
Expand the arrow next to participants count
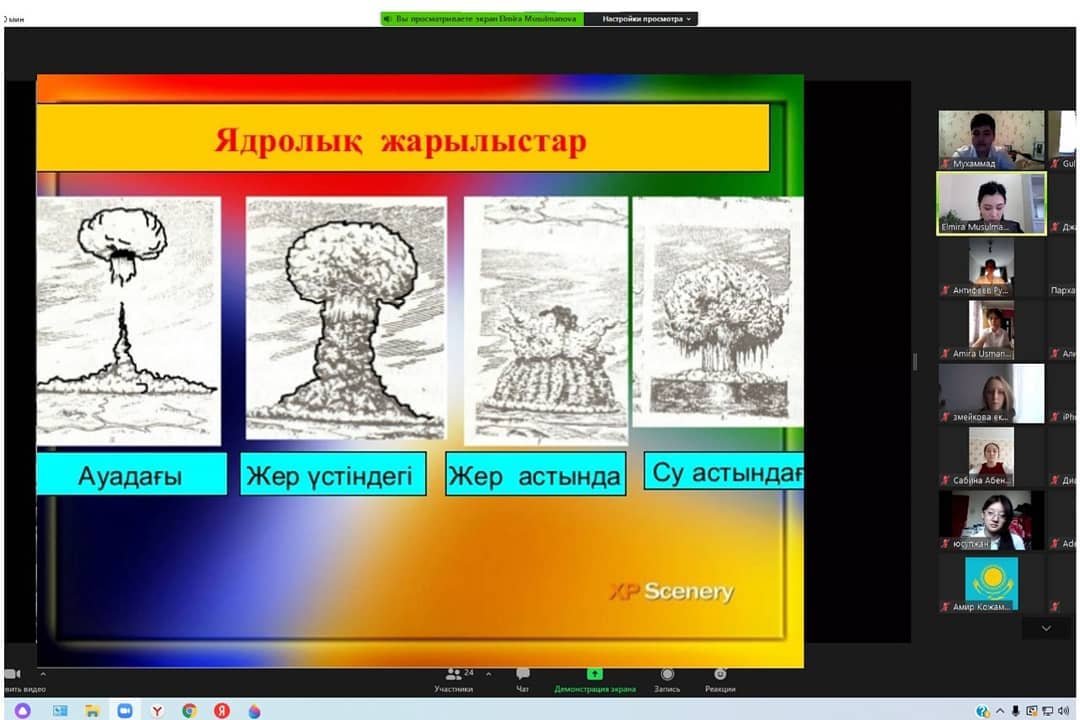pos(486,671)
